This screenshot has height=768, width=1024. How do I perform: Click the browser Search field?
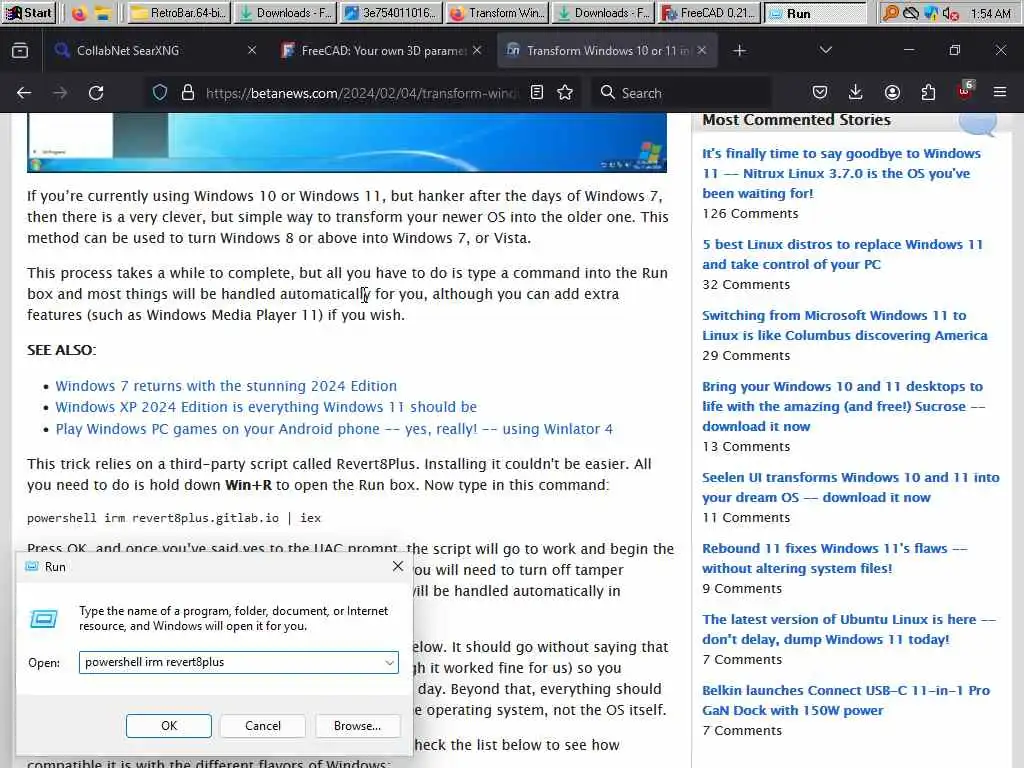click(x=680, y=93)
